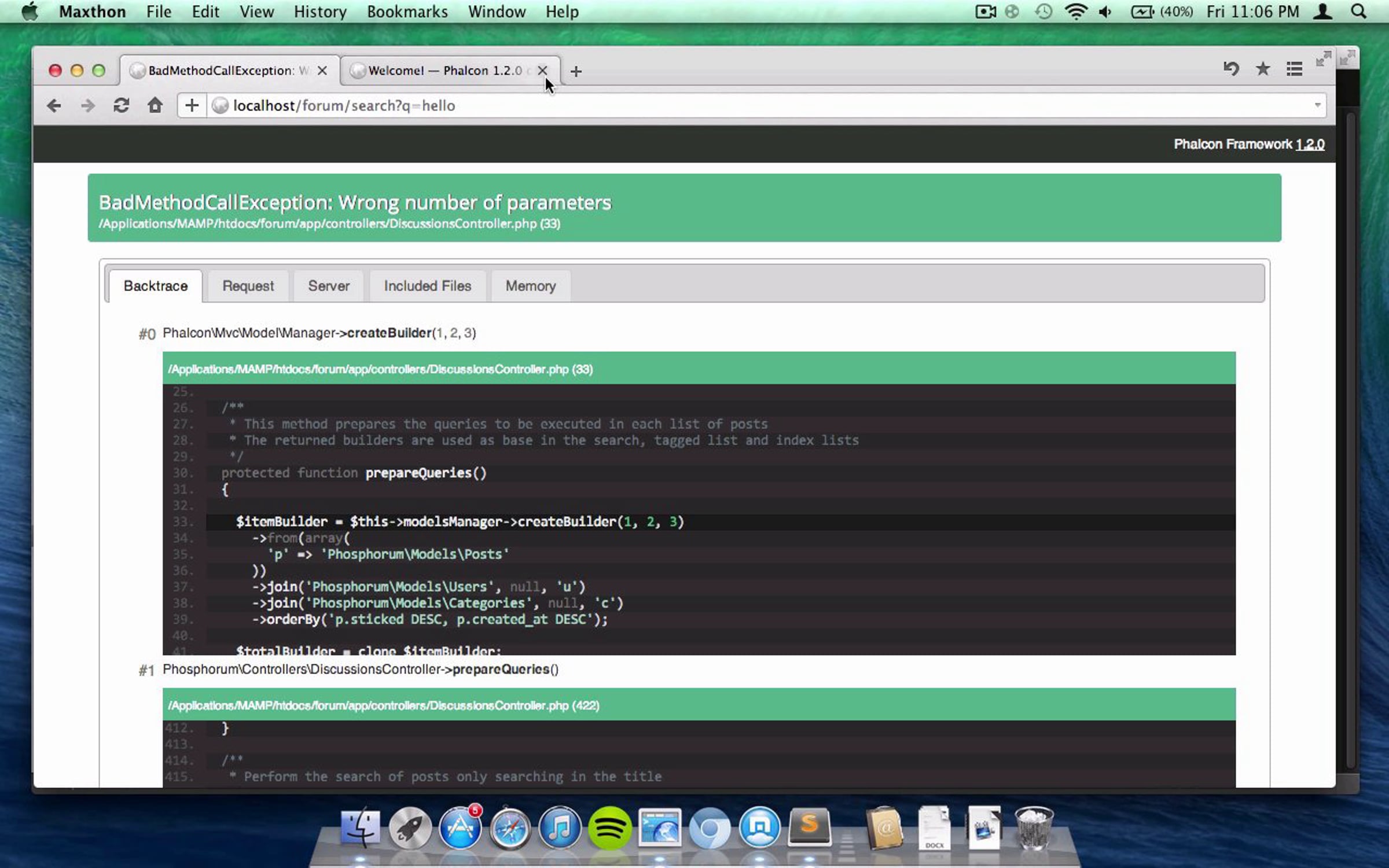Image resolution: width=1389 pixels, height=868 pixels.
Task: Open the Maxthon list menu icon
Action: (x=1295, y=69)
